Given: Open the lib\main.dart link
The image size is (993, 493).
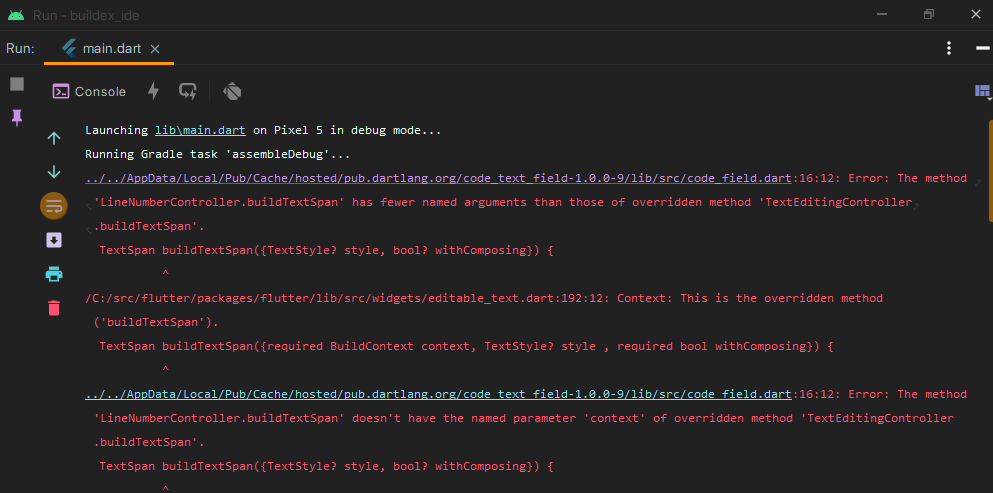Looking at the screenshot, I should point(200,131).
